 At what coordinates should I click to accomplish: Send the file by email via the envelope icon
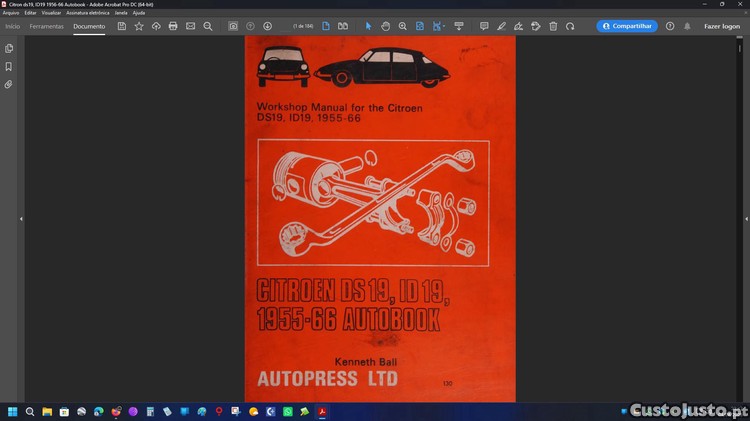pos(190,26)
